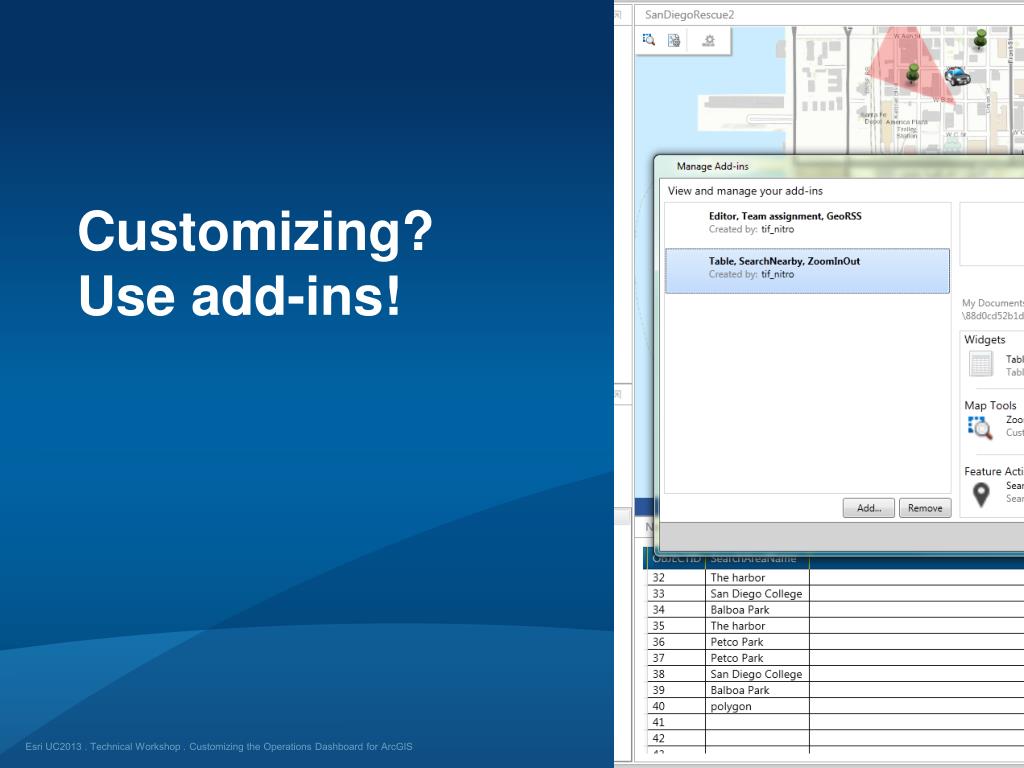1024x768 pixels.
Task: Click the 'polygon' cell in row 40
Action: point(758,706)
